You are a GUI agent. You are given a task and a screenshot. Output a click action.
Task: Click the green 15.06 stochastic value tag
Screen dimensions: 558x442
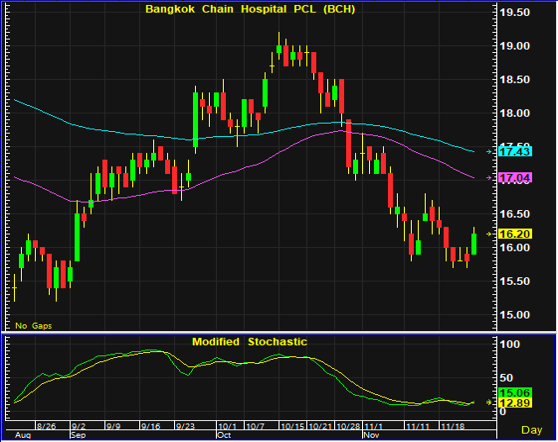click(515, 393)
